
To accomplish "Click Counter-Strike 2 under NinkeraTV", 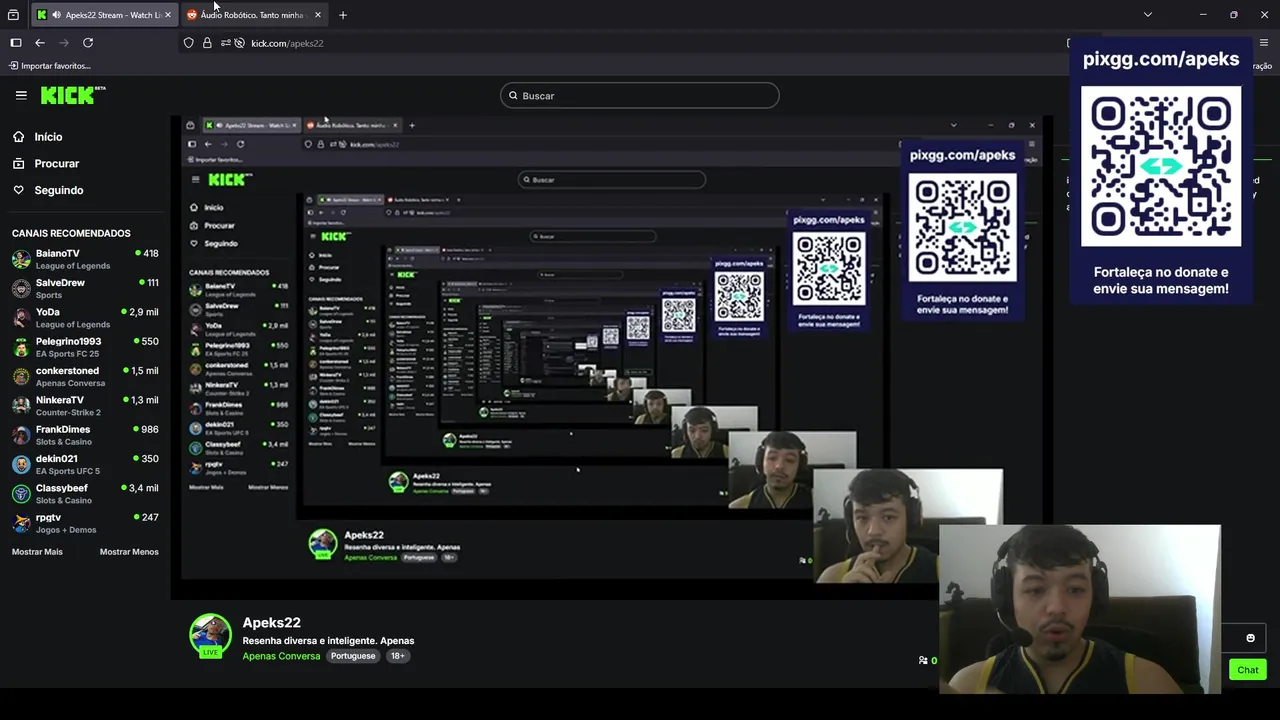I will 68,413.
